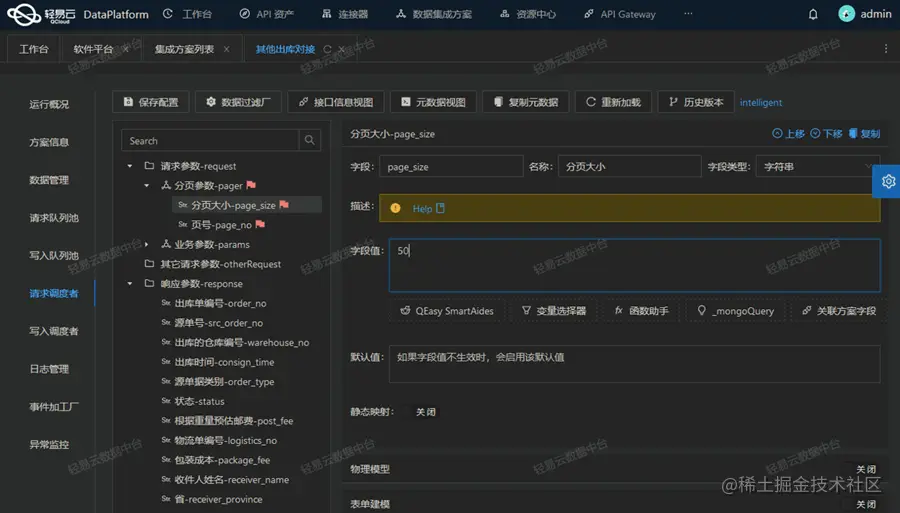This screenshot has height=513, width=900.
Task: Collapse 分页参数-pager node
Action: tap(146, 185)
